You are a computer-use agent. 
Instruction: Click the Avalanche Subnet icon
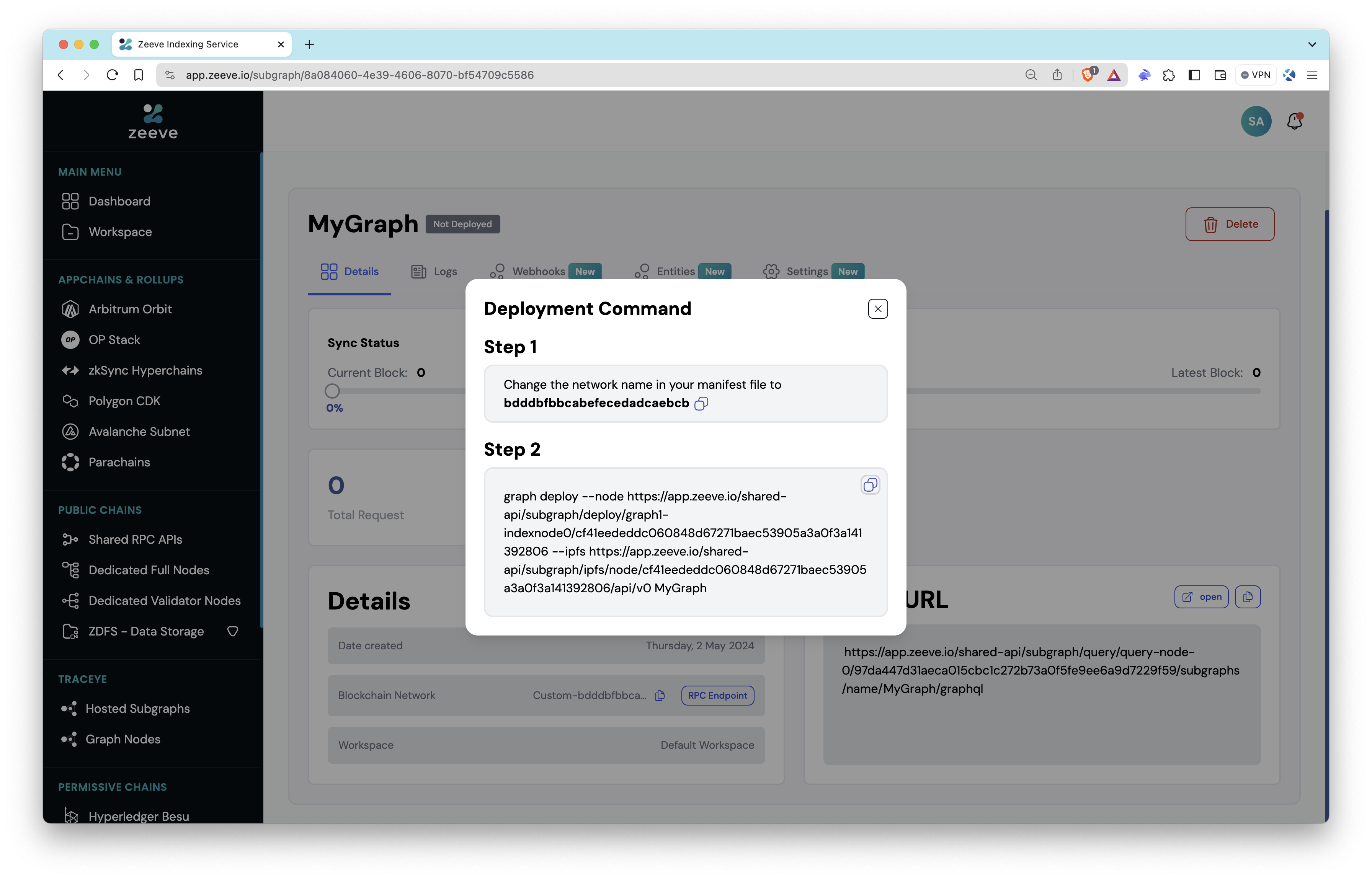coord(70,432)
